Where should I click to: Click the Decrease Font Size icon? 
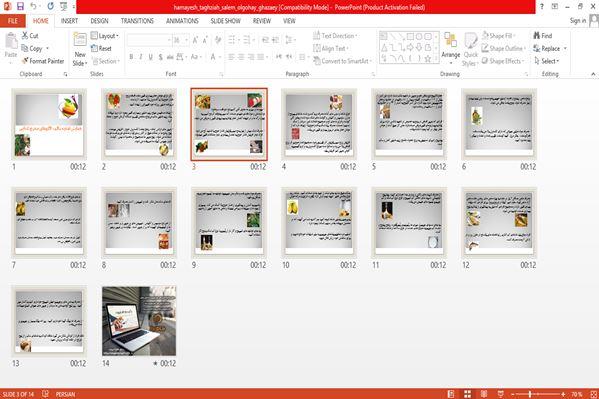[205, 40]
